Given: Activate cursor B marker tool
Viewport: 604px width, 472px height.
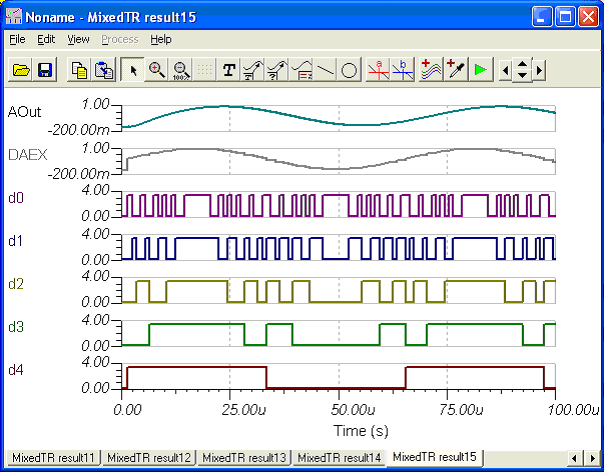Looking at the screenshot, I should coord(403,70).
